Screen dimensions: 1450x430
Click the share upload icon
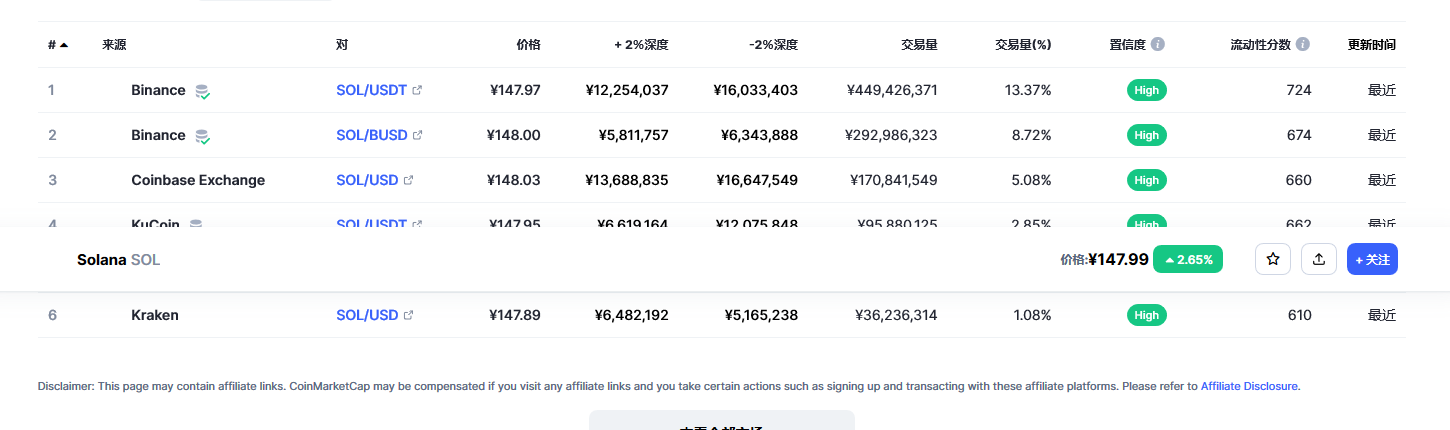[1319, 259]
